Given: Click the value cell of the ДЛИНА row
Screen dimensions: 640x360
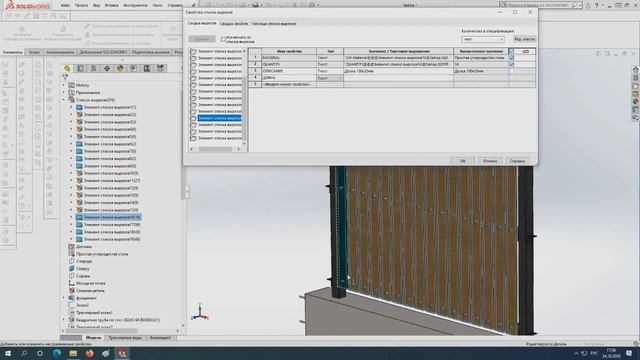Looking at the screenshot, I should 398,78.
